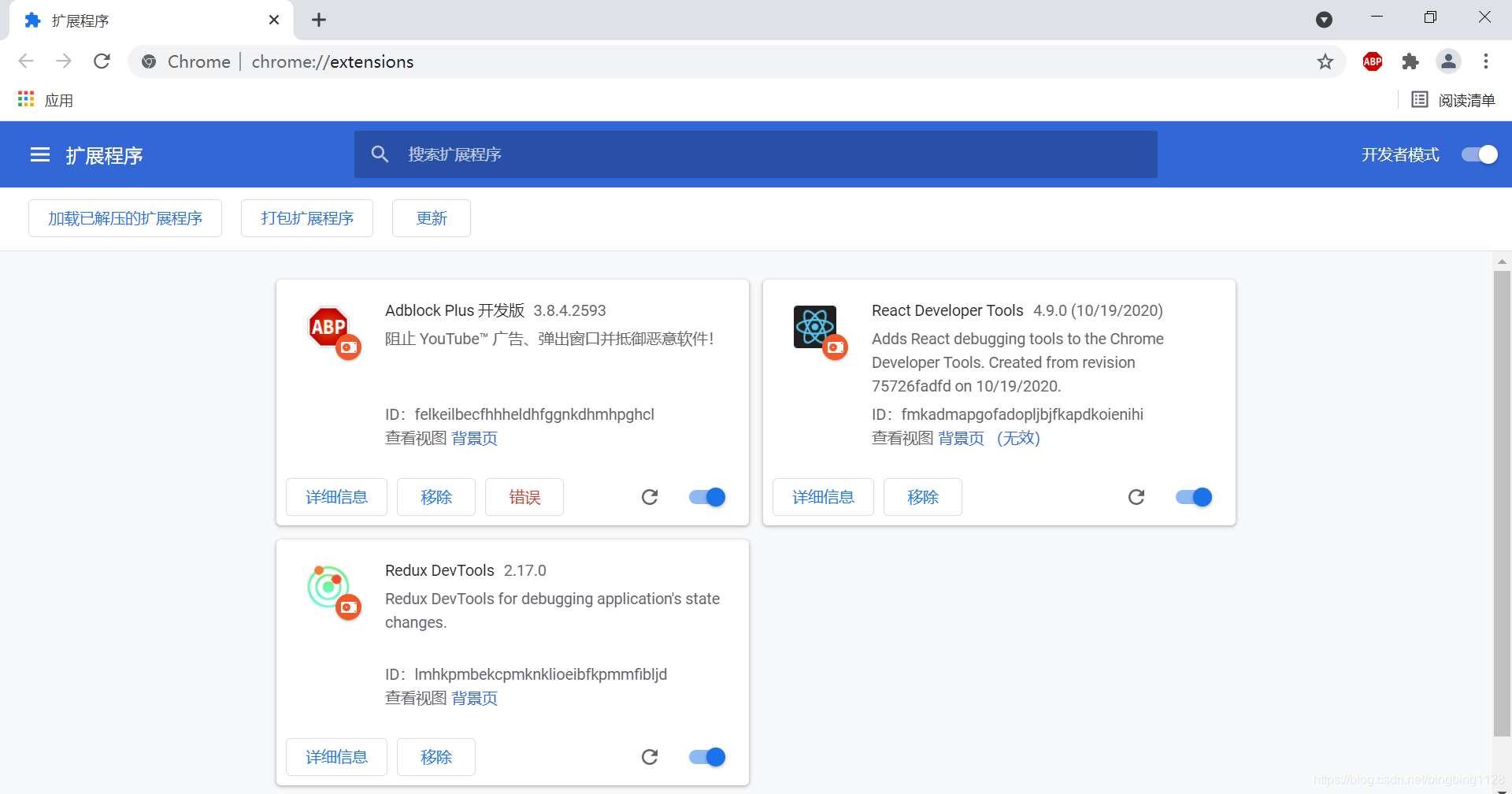Click the site info icon in address bar
The width and height of the screenshot is (1512, 794).
pos(149,61)
